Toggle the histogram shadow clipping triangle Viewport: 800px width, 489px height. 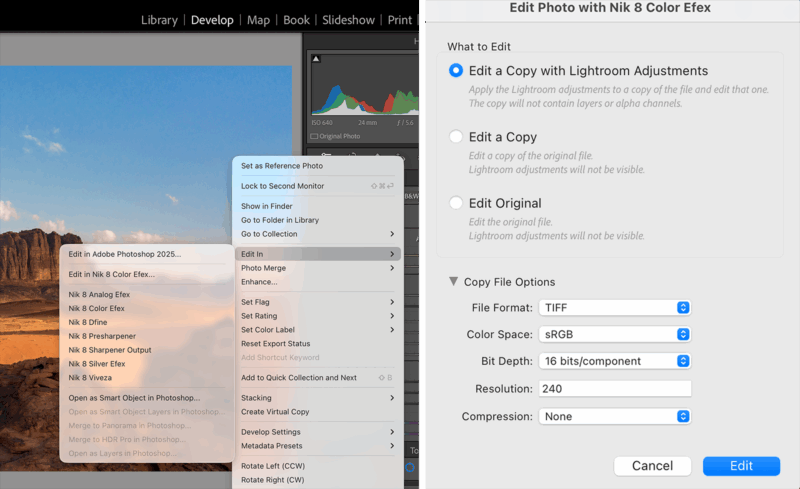point(317,60)
